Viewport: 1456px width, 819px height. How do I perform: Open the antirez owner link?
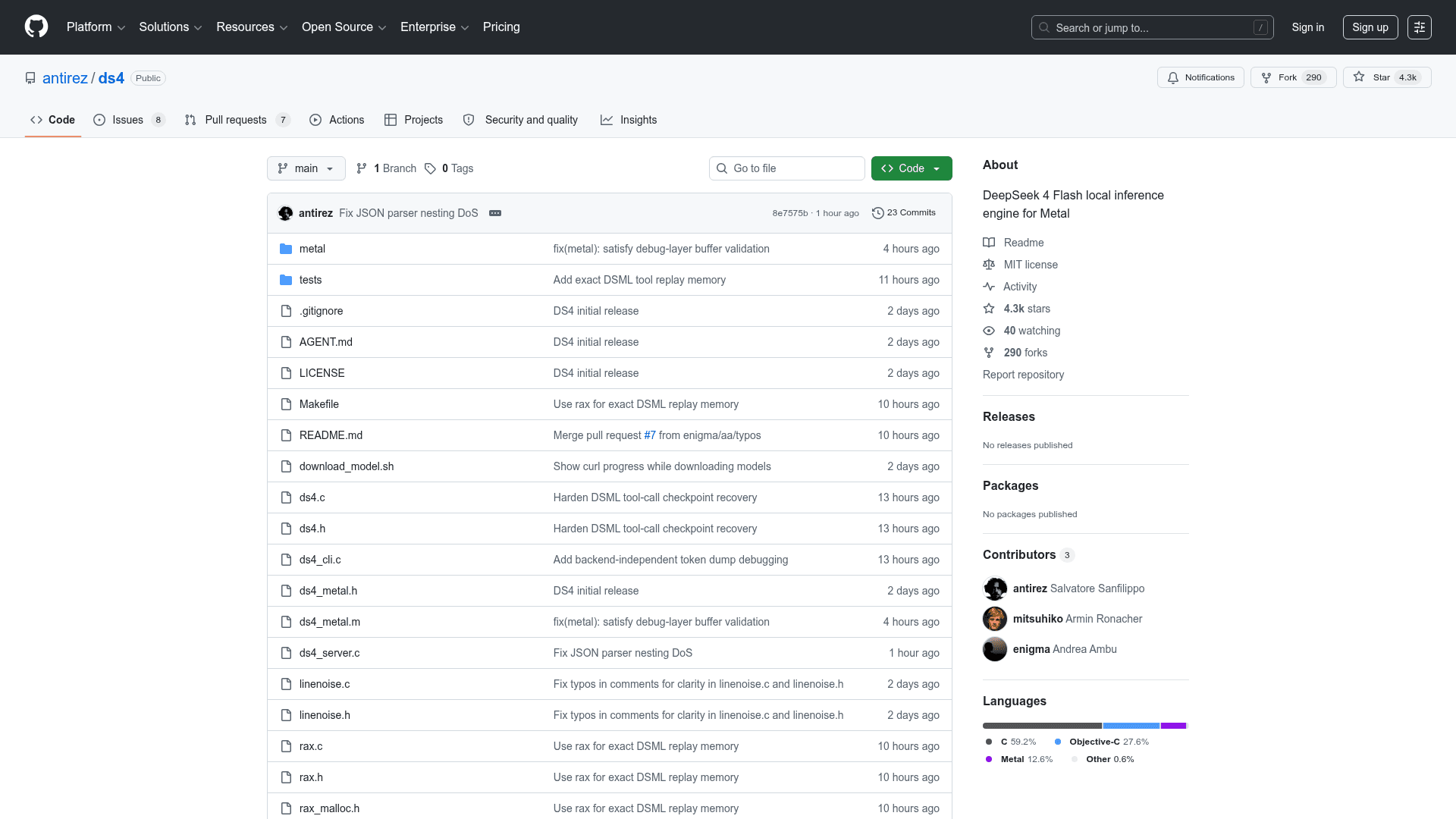click(x=65, y=78)
